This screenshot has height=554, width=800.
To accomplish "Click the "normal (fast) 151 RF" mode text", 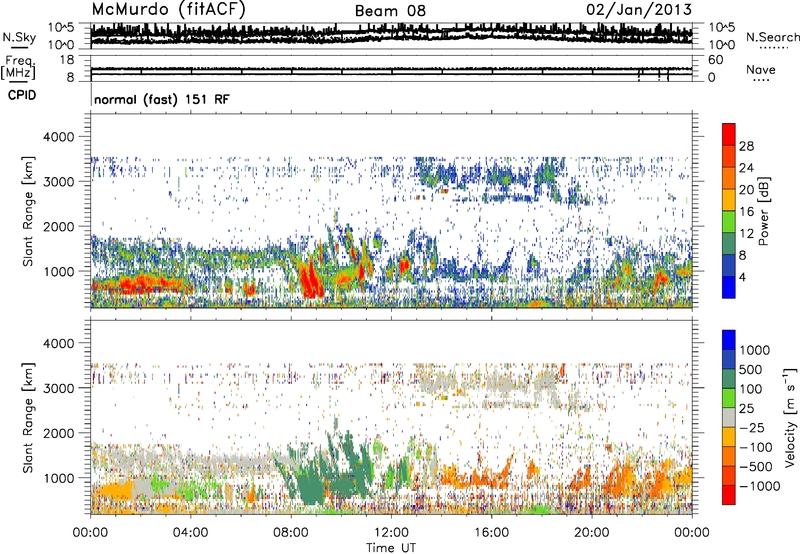I will 162,99.
